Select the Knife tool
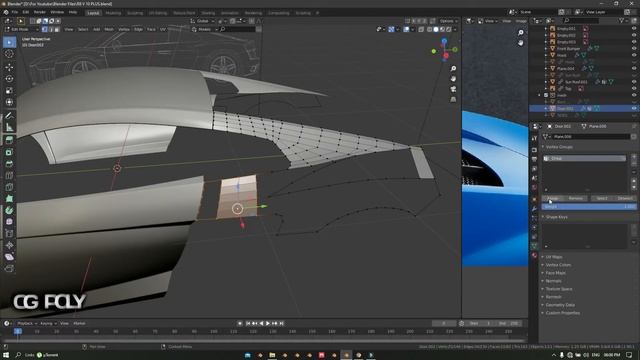Image resolution: width=640 pixels, height=360 pixels. 9,187
